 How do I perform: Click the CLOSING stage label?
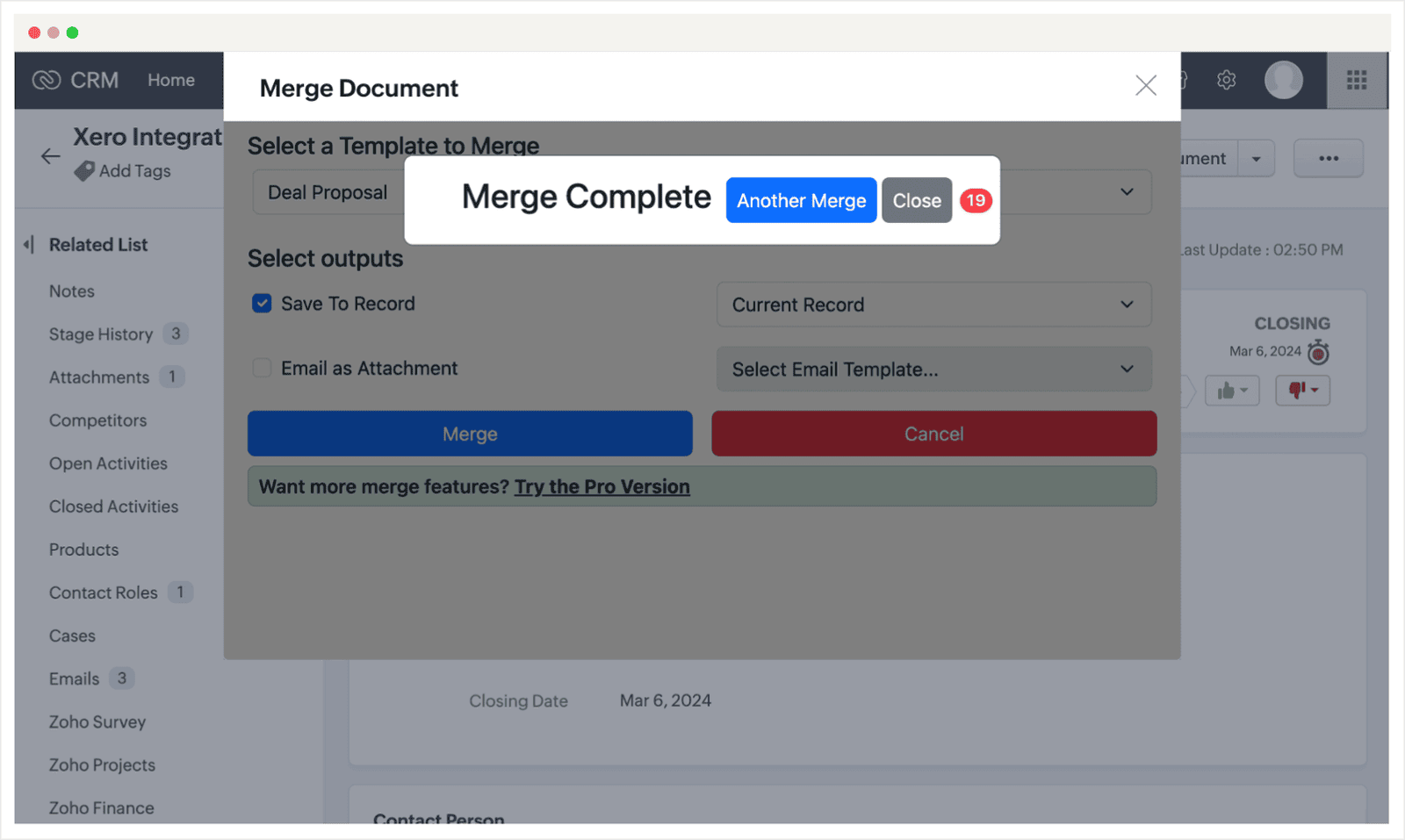coord(1293,323)
